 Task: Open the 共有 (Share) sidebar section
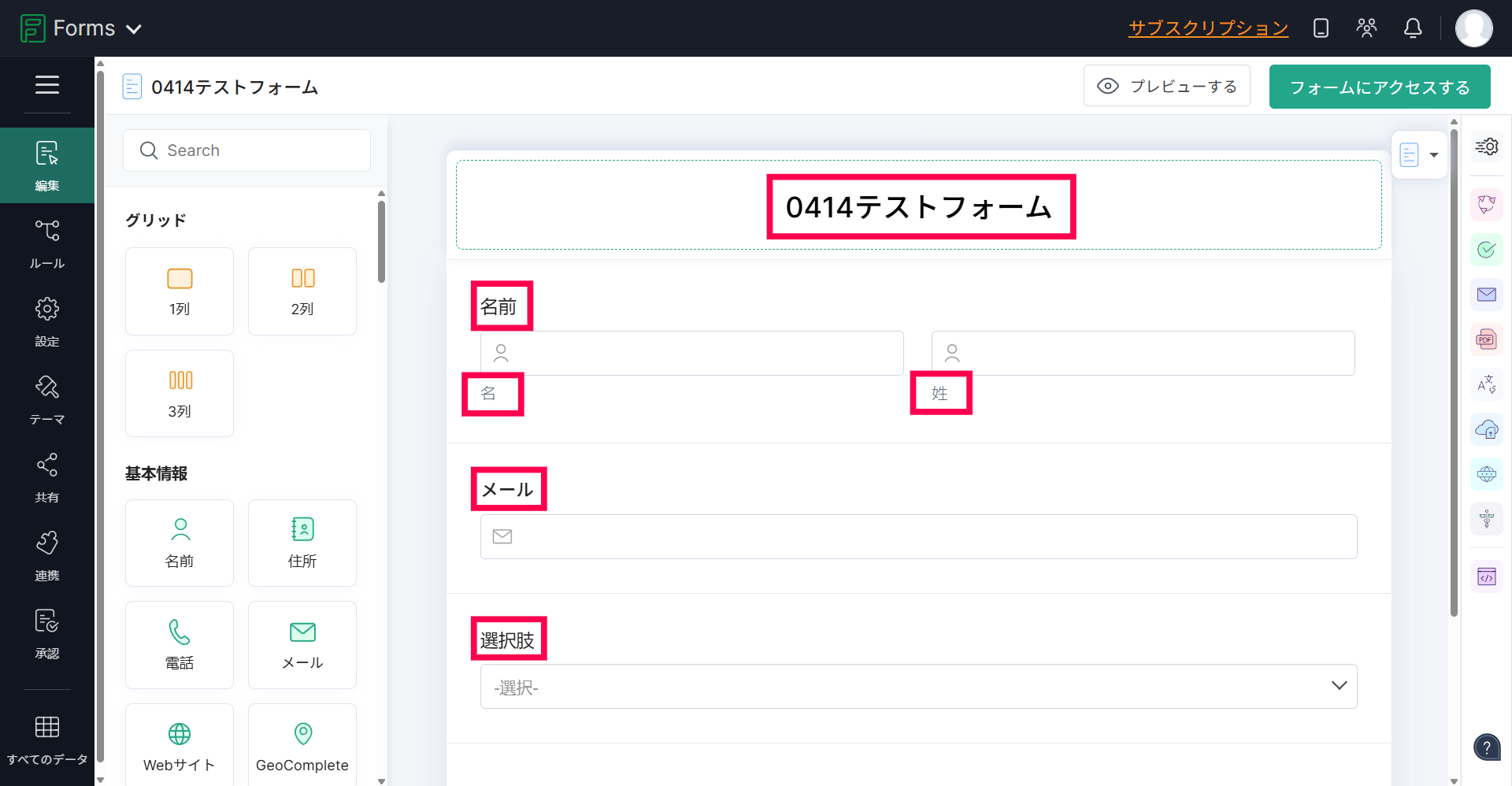(x=46, y=477)
